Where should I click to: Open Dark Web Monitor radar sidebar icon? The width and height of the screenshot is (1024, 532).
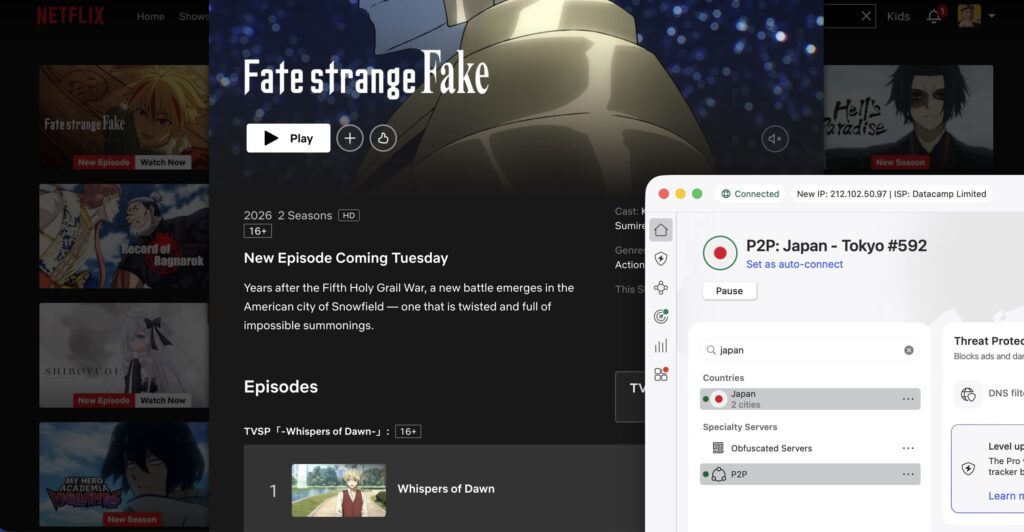[x=661, y=317]
